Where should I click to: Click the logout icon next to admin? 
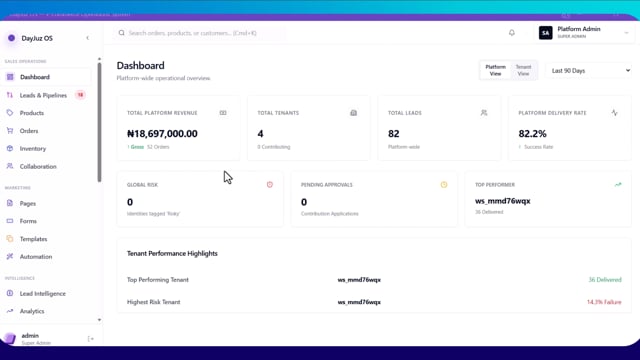[x=91, y=339]
